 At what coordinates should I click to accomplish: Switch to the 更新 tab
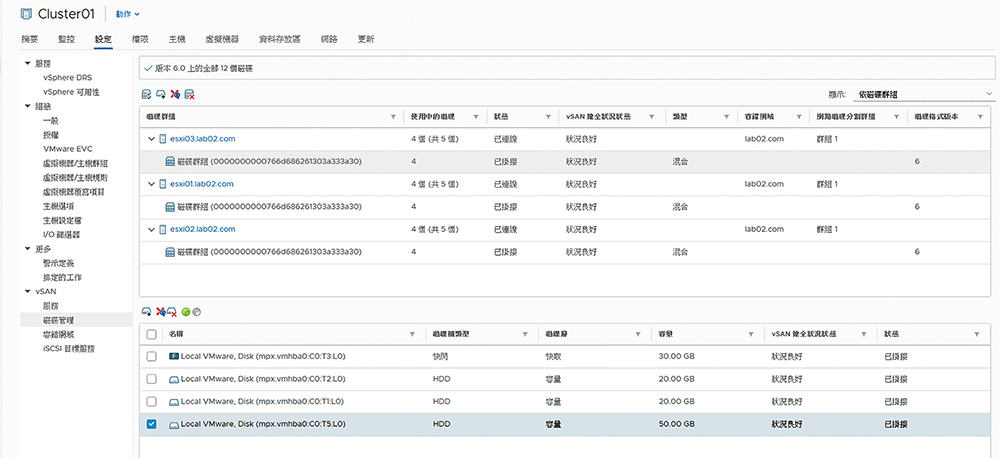366,39
